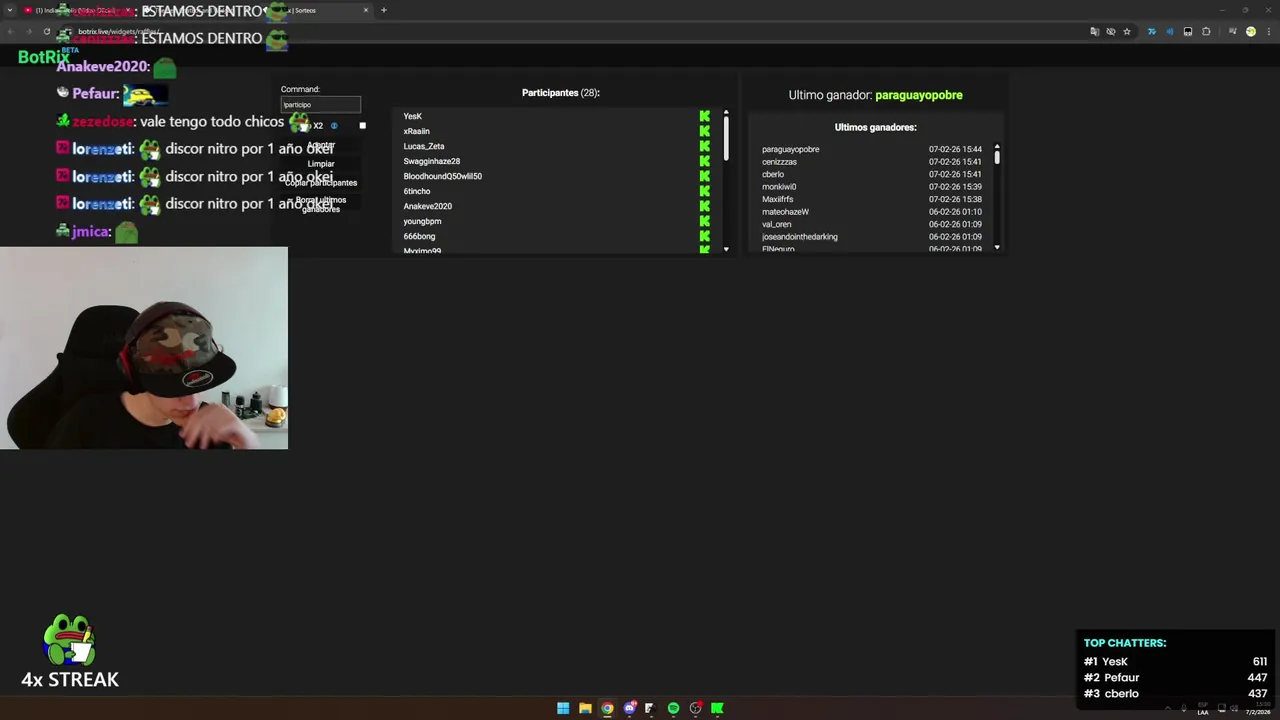This screenshot has width=1280, height=720.
Task: Select participant Swagginhaze28
Action: pyautogui.click(x=432, y=161)
